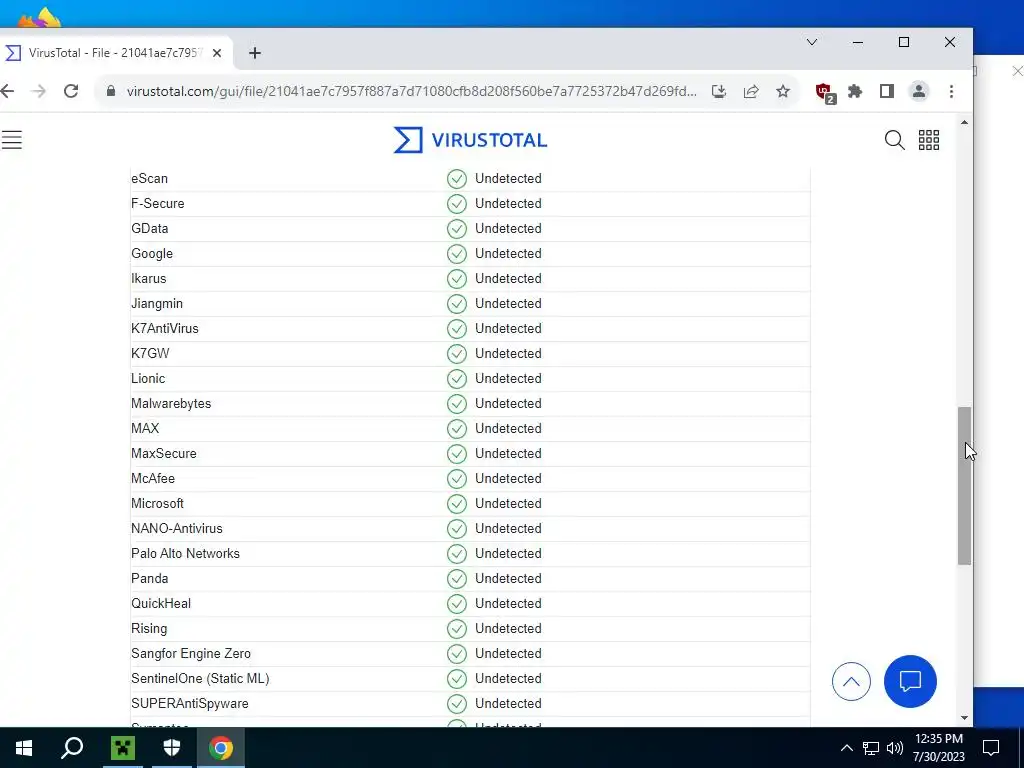This screenshot has height=768, width=1024.
Task: Open the VirusTotal hamburger menu
Action: 11,140
